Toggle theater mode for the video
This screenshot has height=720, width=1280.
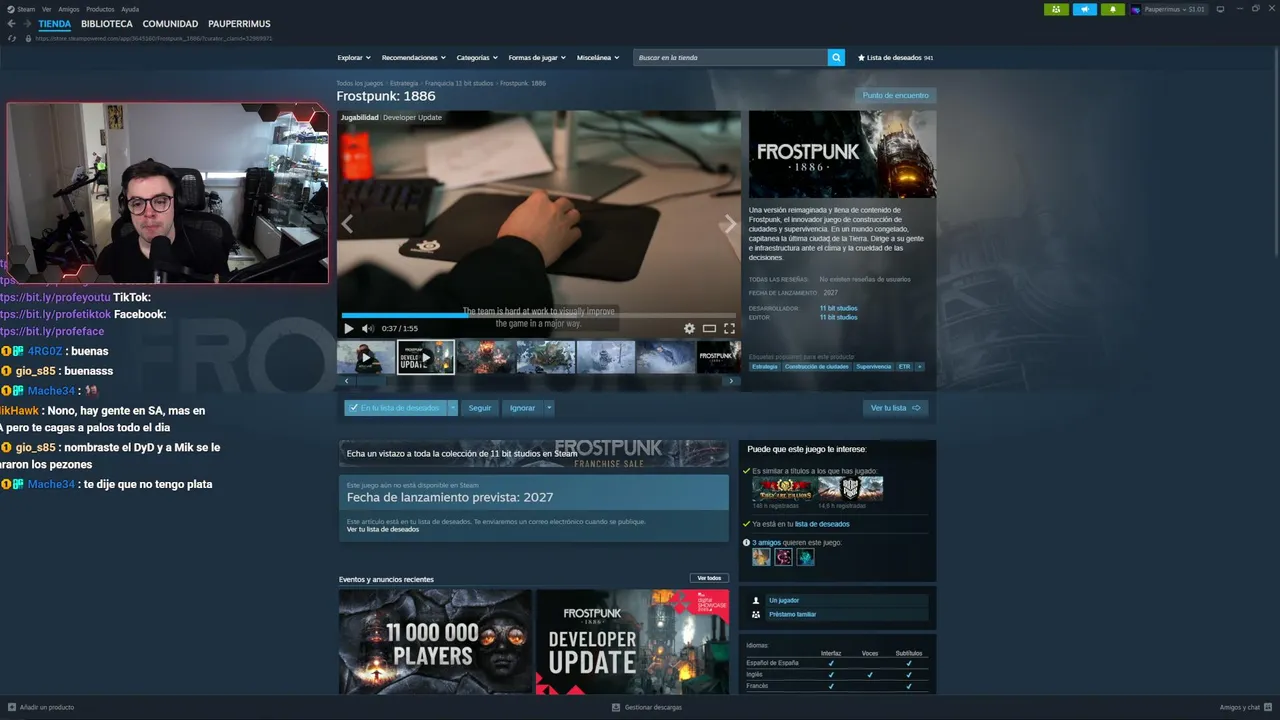coord(709,328)
